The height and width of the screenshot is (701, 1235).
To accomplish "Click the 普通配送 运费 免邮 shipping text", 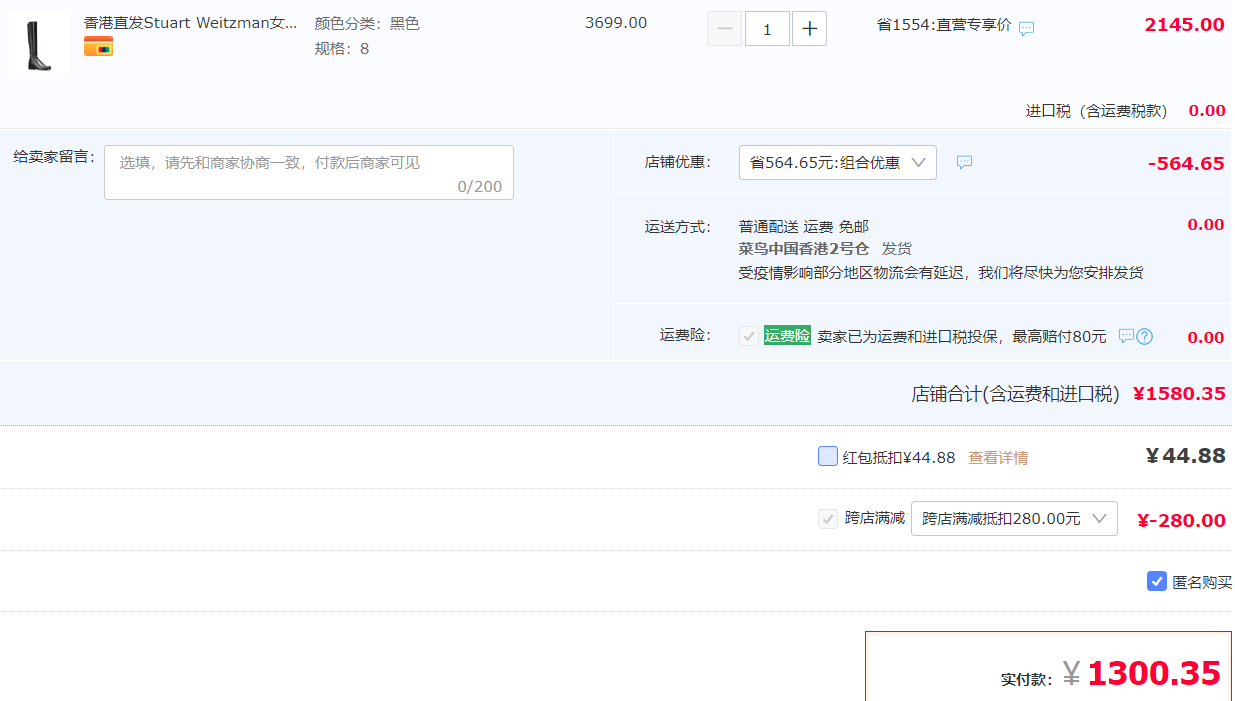I will 804,227.
